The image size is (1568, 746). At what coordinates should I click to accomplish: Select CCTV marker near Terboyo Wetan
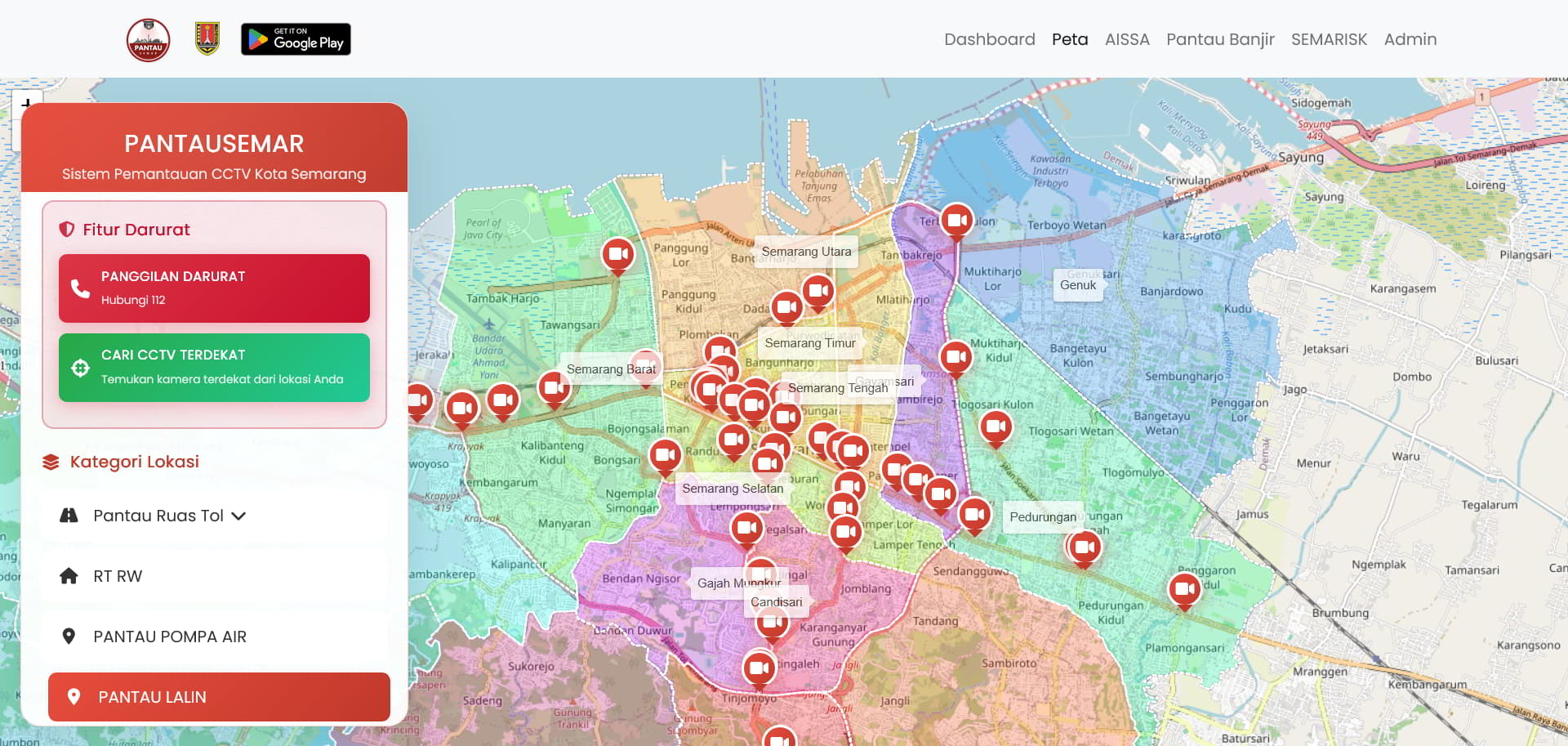coord(956,220)
